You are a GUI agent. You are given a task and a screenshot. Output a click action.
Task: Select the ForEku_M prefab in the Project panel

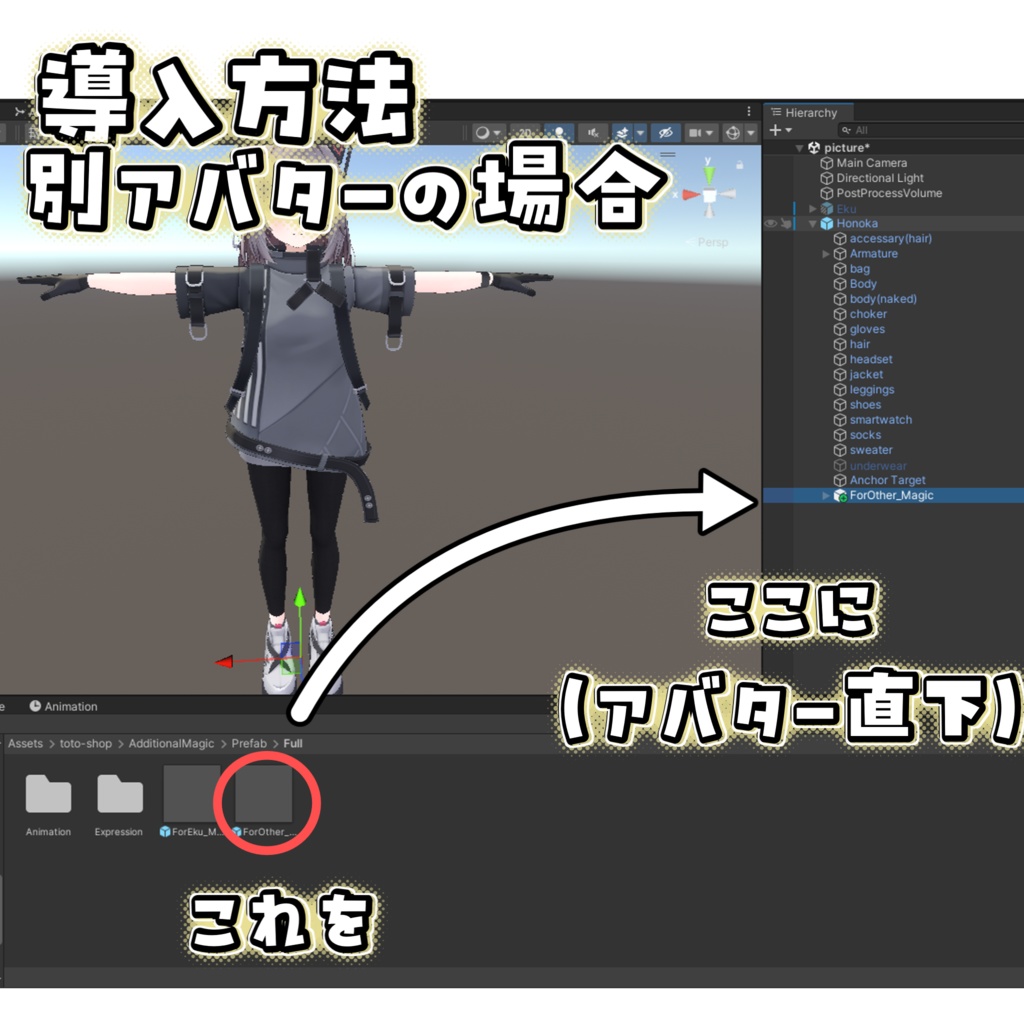[x=190, y=795]
